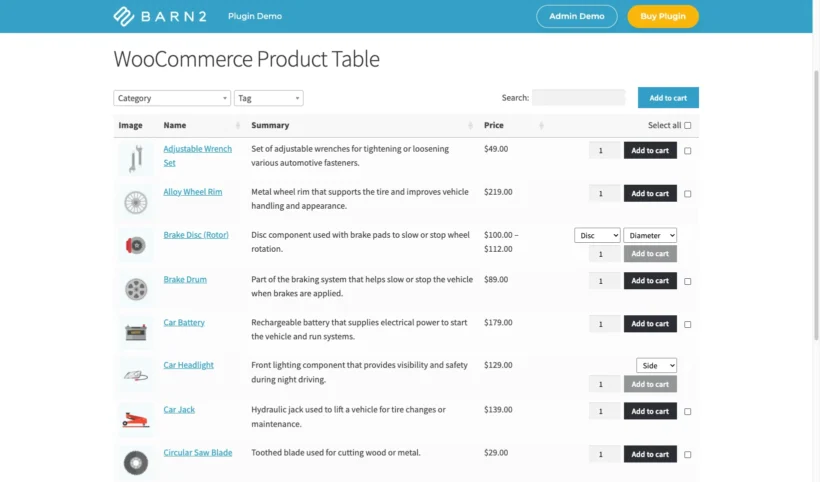Add Car Battery to cart
The height and width of the screenshot is (482, 820).
click(x=650, y=324)
